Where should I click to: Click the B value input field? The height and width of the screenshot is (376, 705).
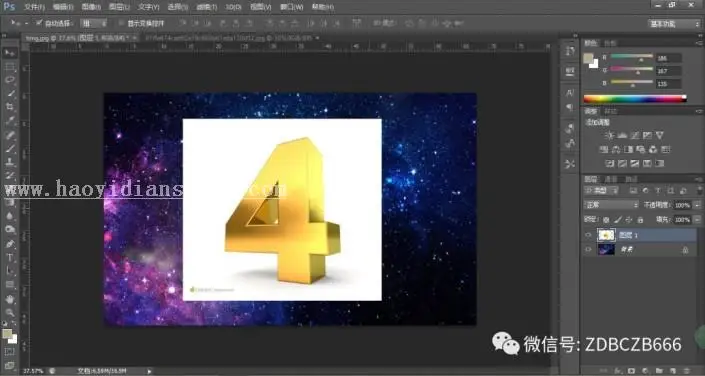pyautogui.click(x=668, y=84)
